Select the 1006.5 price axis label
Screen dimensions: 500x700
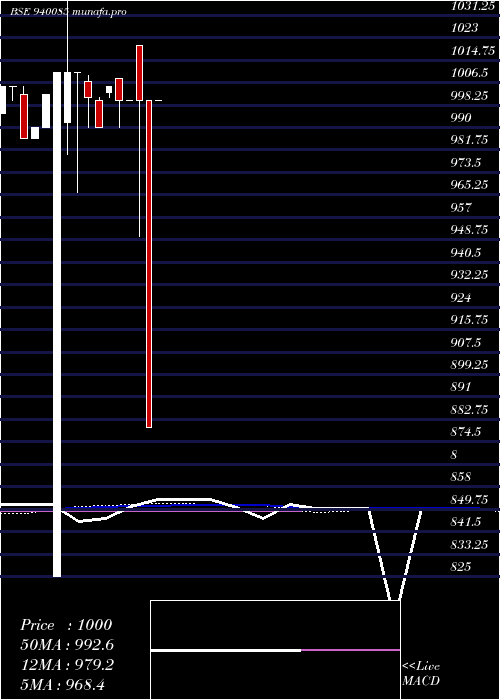pos(469,73)
